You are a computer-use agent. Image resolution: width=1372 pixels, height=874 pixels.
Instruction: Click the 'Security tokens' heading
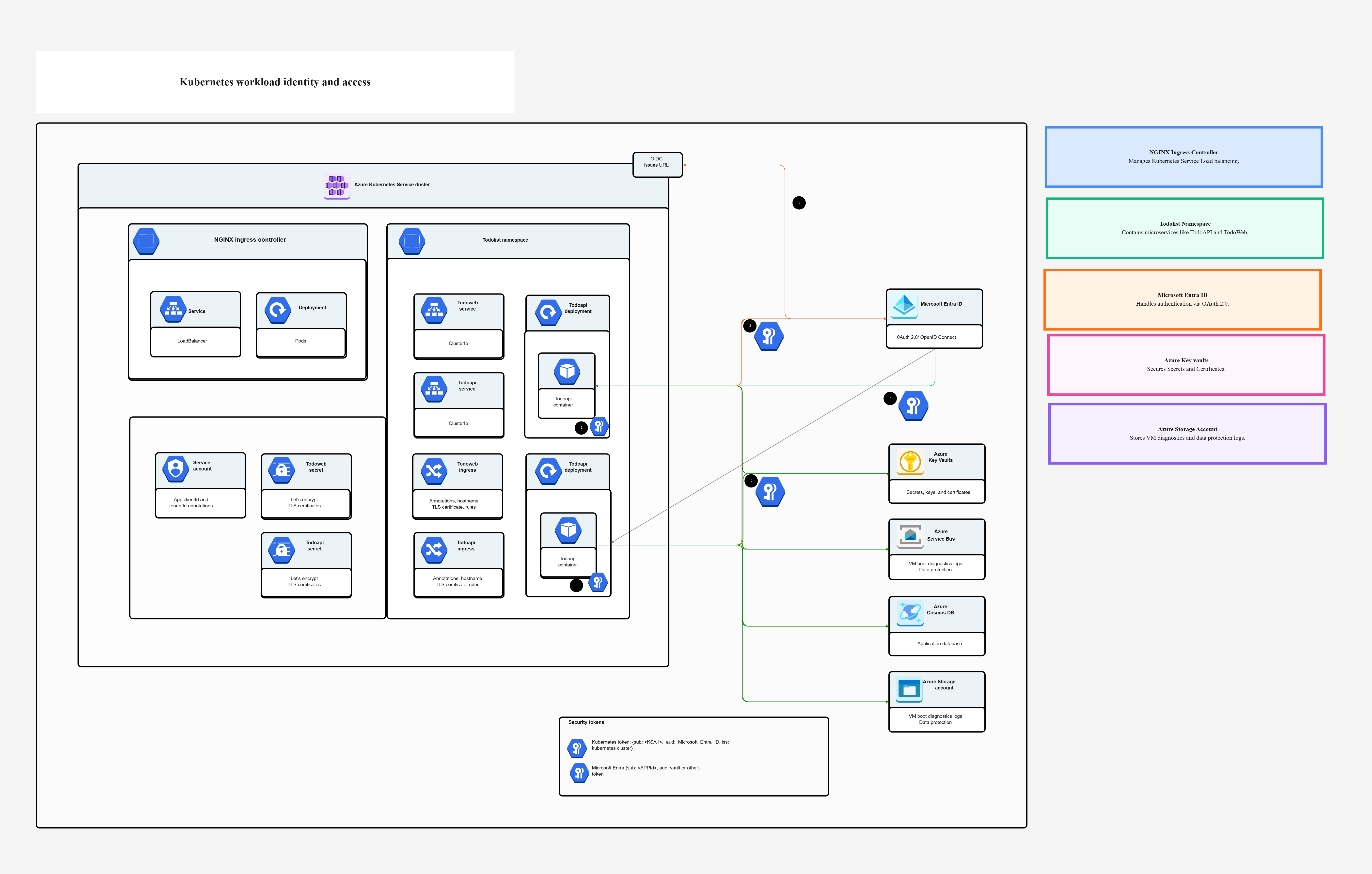pyautogui.click(x=586, y=722)
